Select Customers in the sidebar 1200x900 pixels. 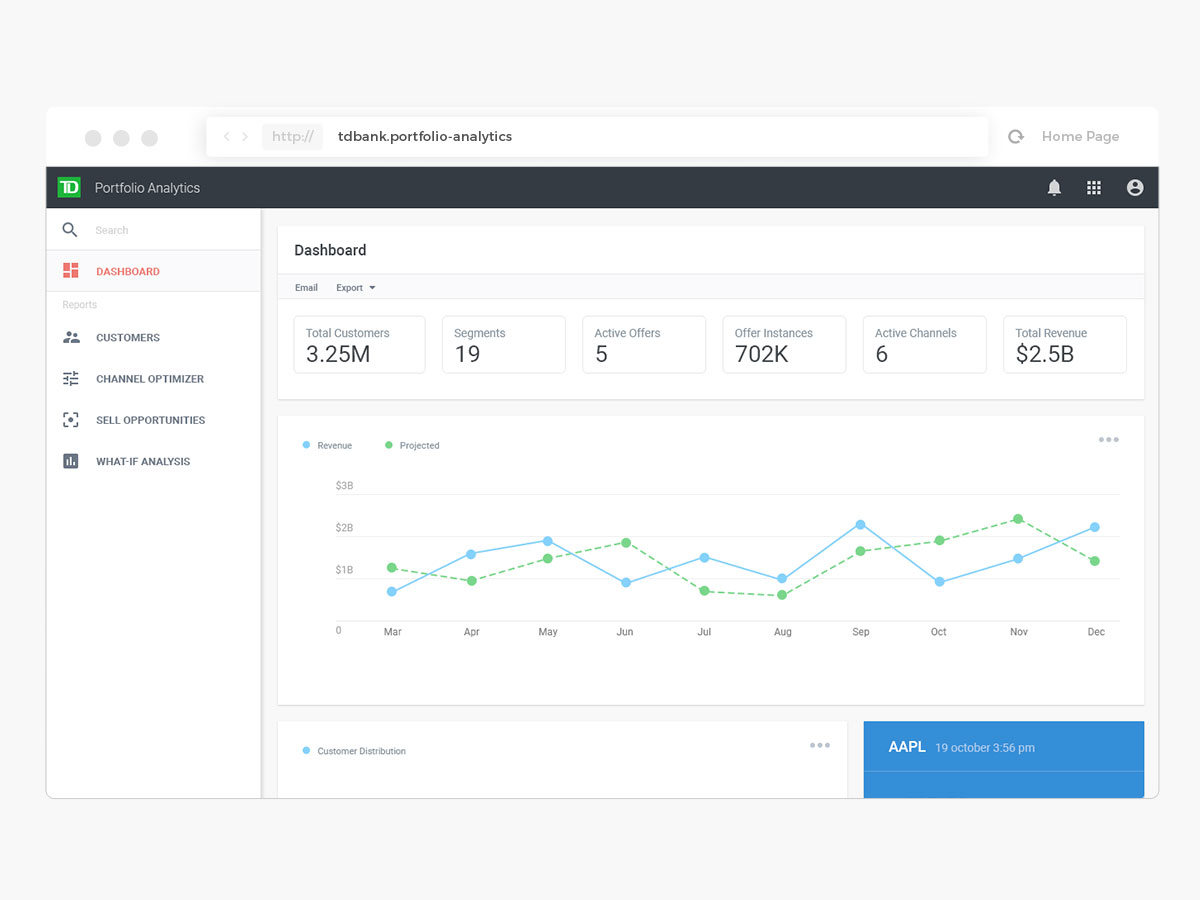pyautogui.click(x=127, y=338)
